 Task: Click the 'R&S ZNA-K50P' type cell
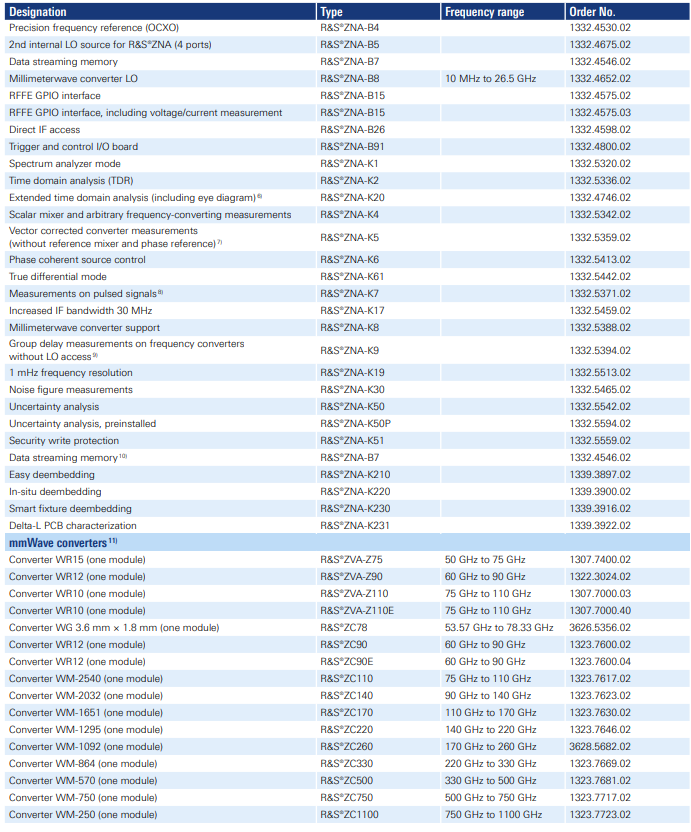(x=356, y=423)
